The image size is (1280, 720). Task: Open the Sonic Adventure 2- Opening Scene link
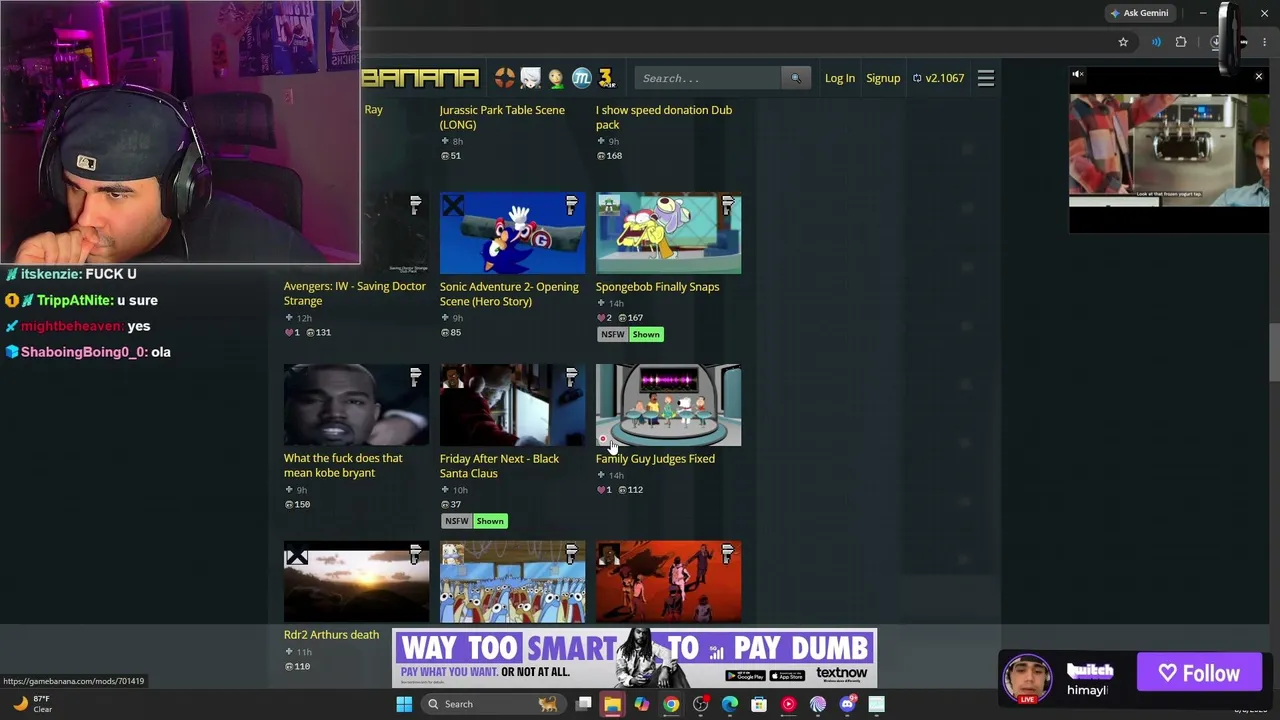[509, 294]
